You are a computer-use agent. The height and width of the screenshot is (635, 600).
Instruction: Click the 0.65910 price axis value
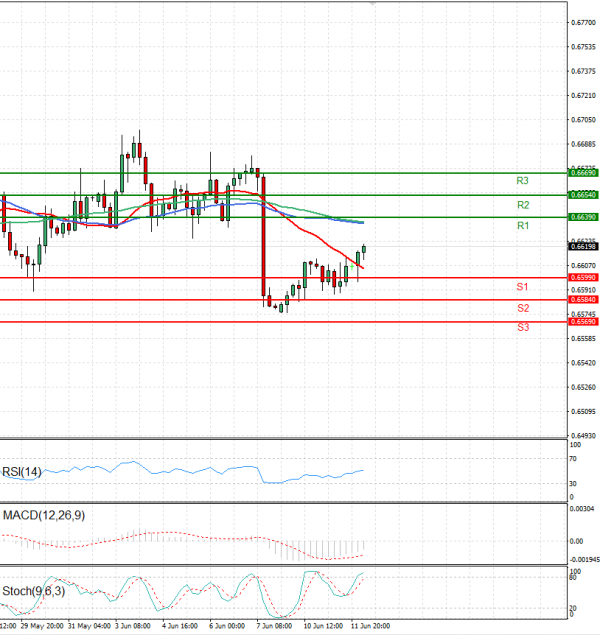click(583, 290)
